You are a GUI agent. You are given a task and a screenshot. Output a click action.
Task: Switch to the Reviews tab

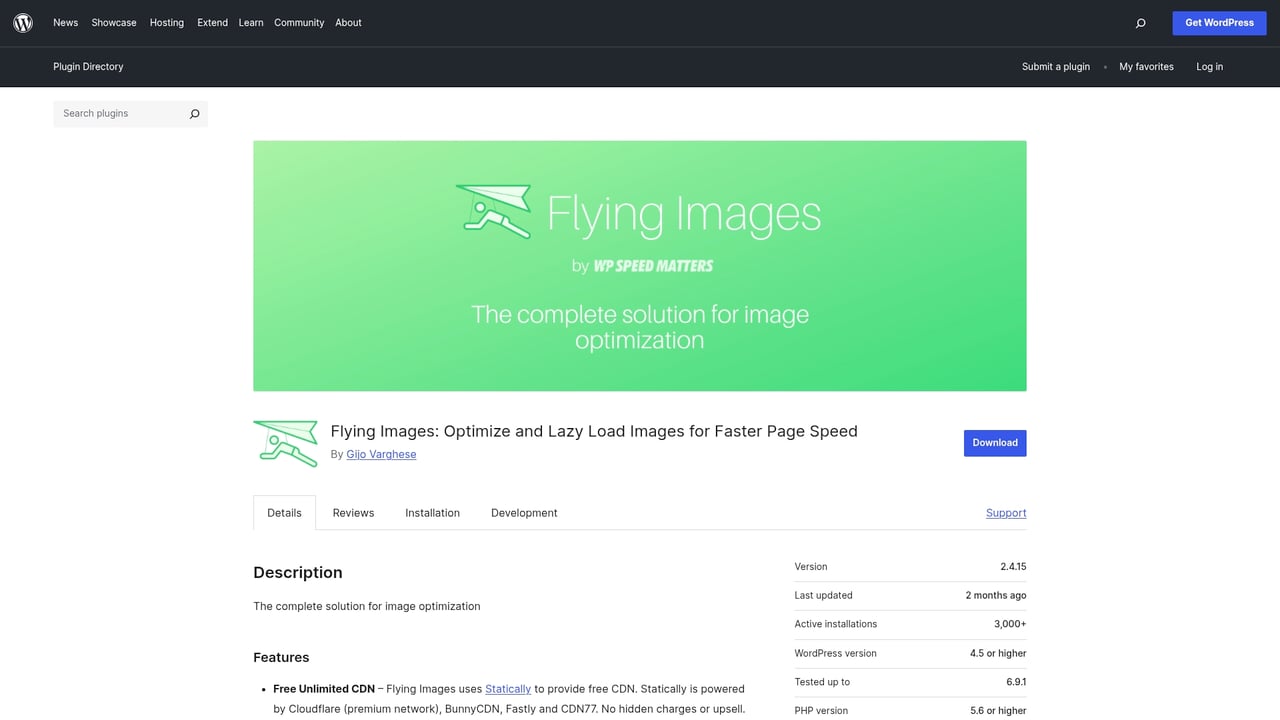[352, 512]
